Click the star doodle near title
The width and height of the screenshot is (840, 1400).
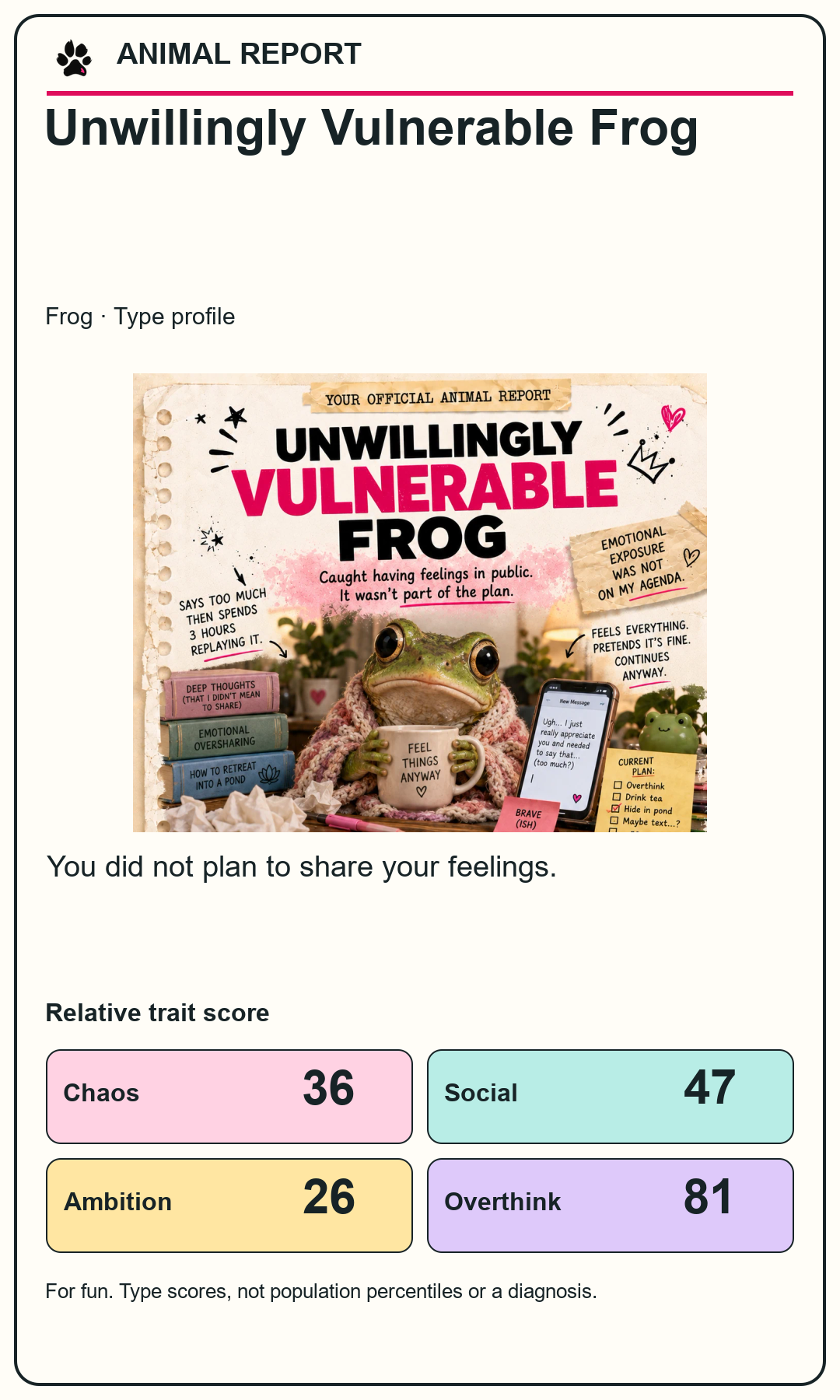(236, 417)
